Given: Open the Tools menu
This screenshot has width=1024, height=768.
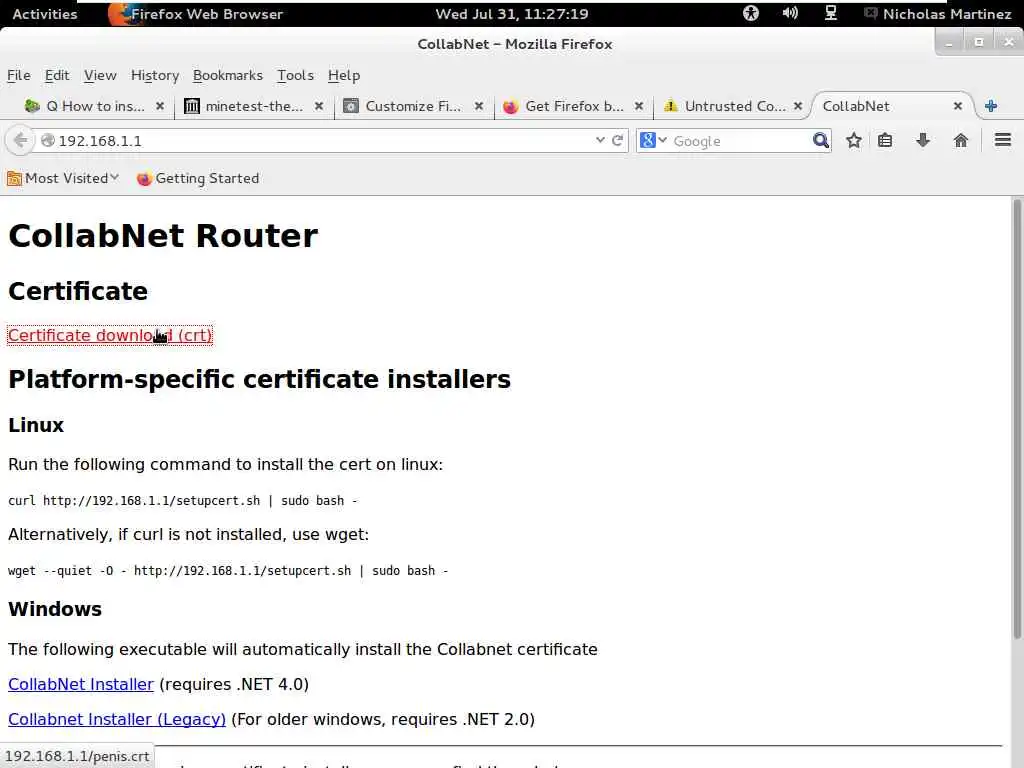Looking at the screenshot, I should coord(295,76).
